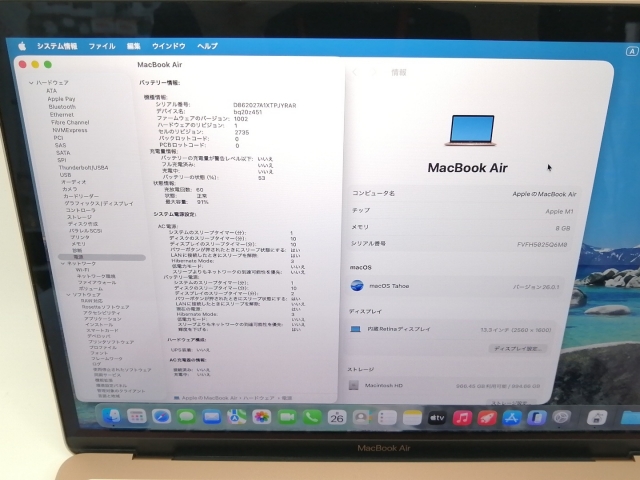Click the battery serial number value
Screen dimensions: 640x480
click(x=264, y=105)
